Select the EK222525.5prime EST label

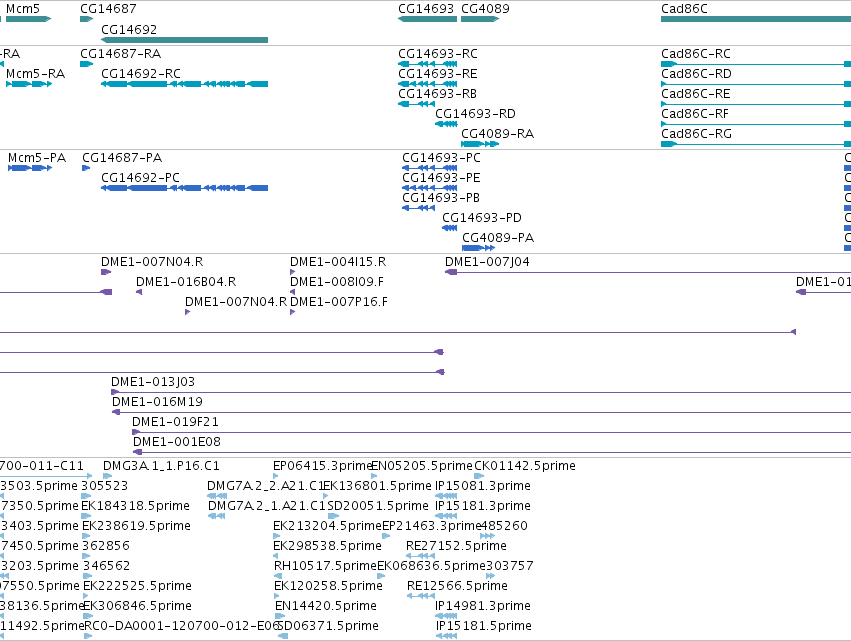click(137, 587)
